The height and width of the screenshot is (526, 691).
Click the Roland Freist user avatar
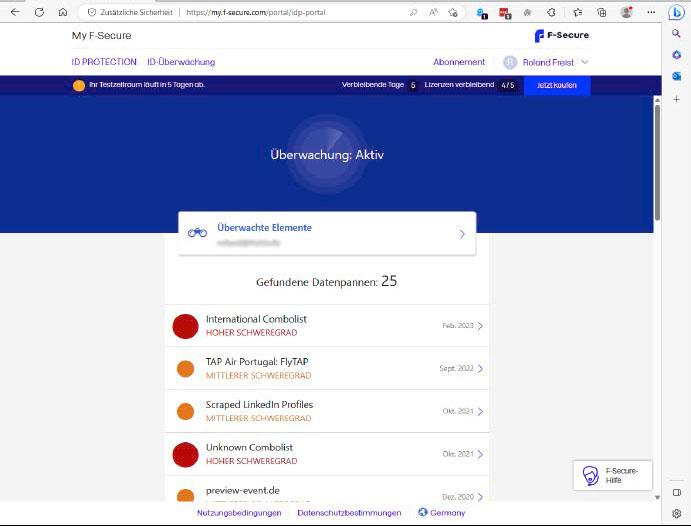coord(510,62)
